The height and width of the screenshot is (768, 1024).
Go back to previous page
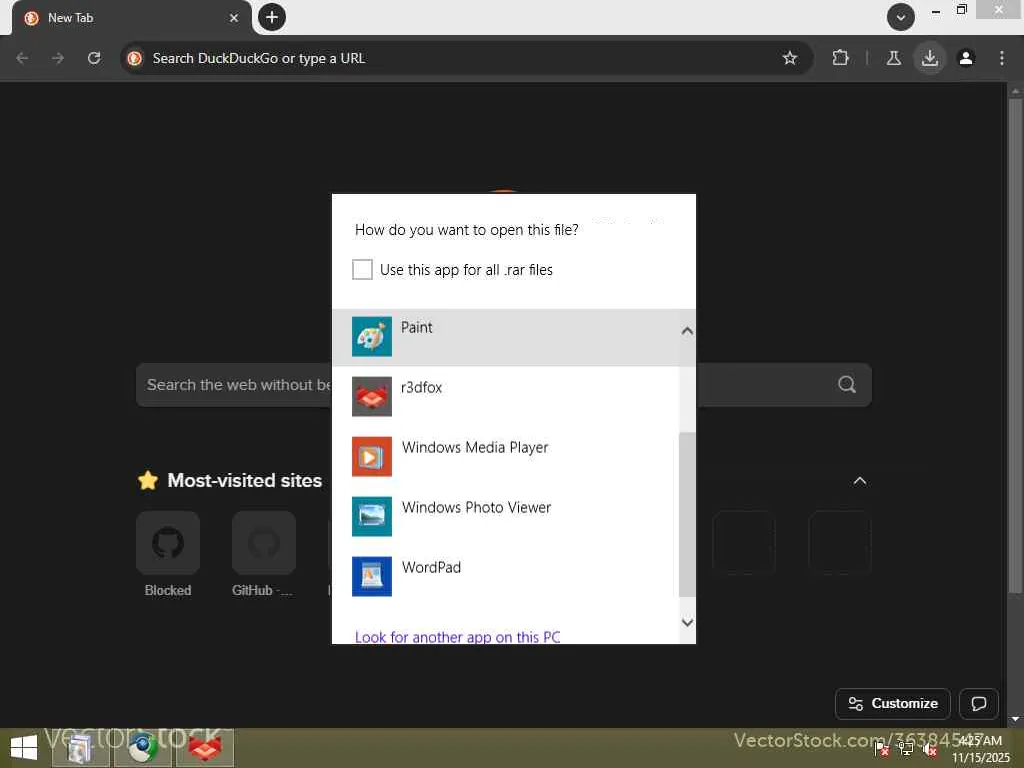point(22,58)
